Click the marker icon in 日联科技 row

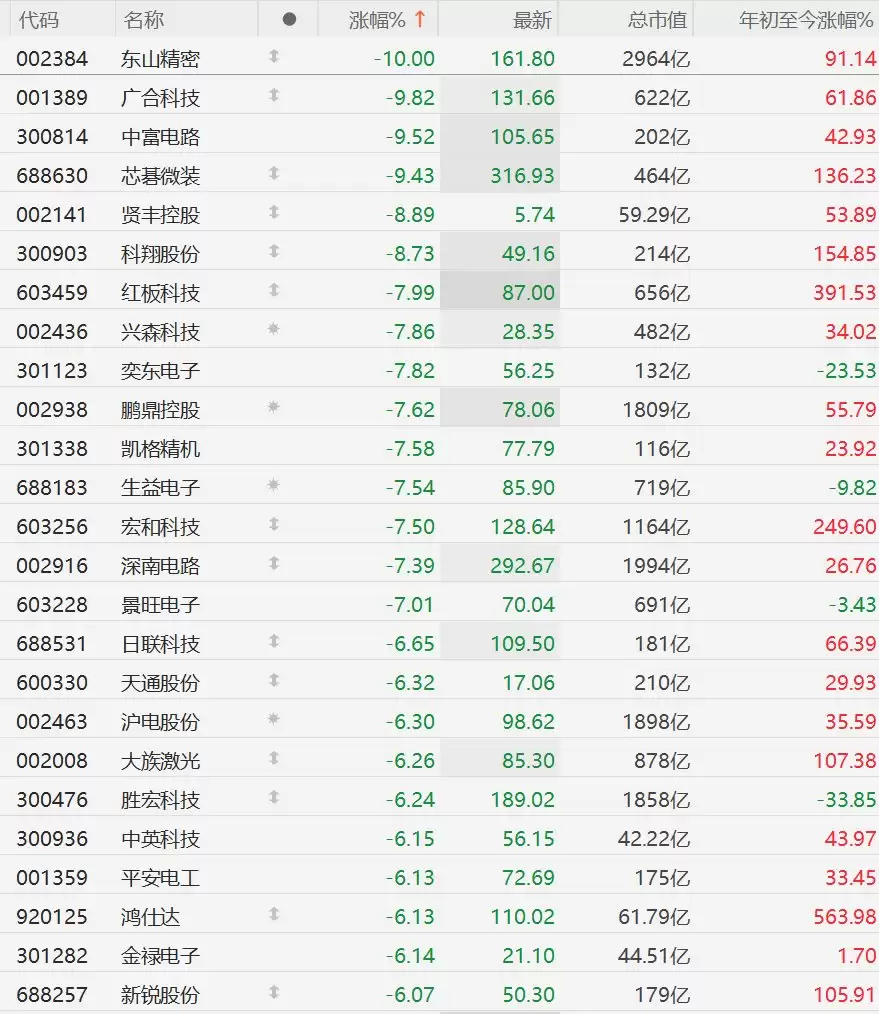[x=274, y=642]
